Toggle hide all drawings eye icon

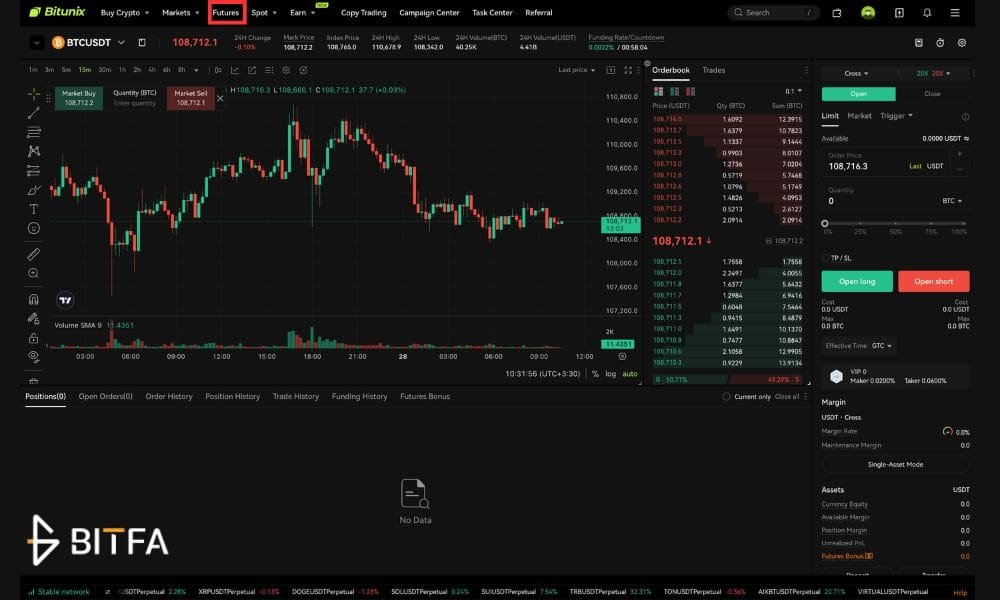coord(34,356)
